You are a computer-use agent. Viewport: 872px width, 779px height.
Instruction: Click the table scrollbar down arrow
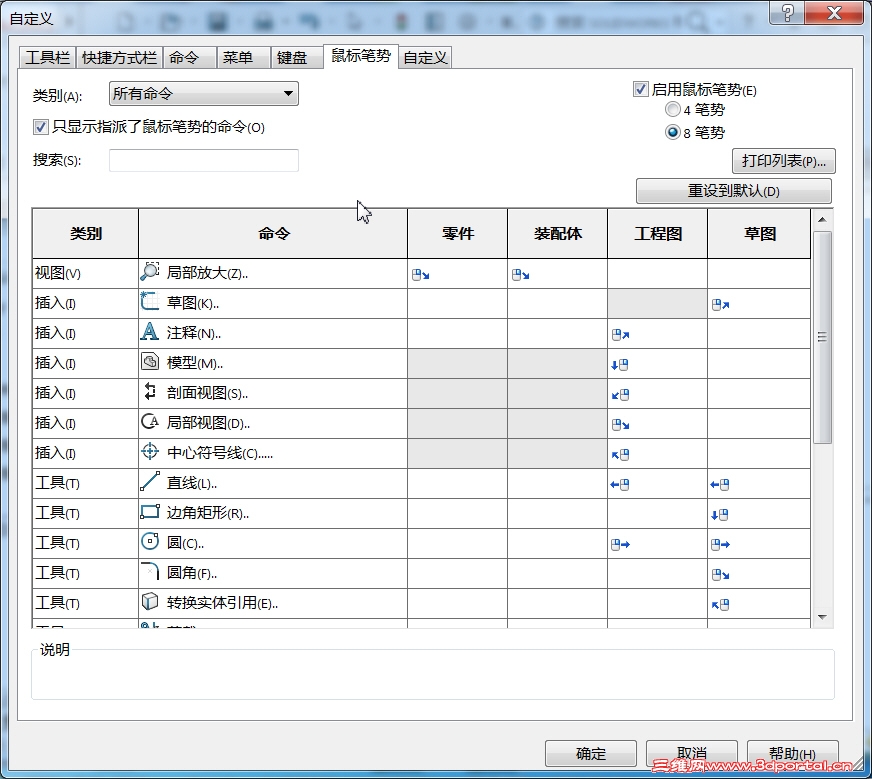tap(822, 617)
